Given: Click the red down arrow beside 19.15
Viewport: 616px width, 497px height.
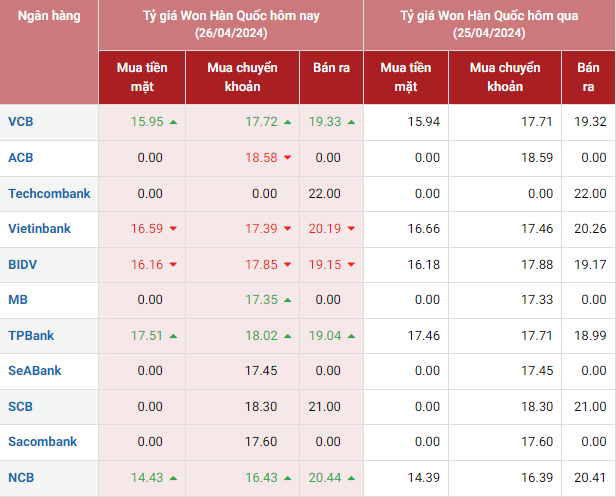Looking at the screenshot, I should (x=351, y=265).
